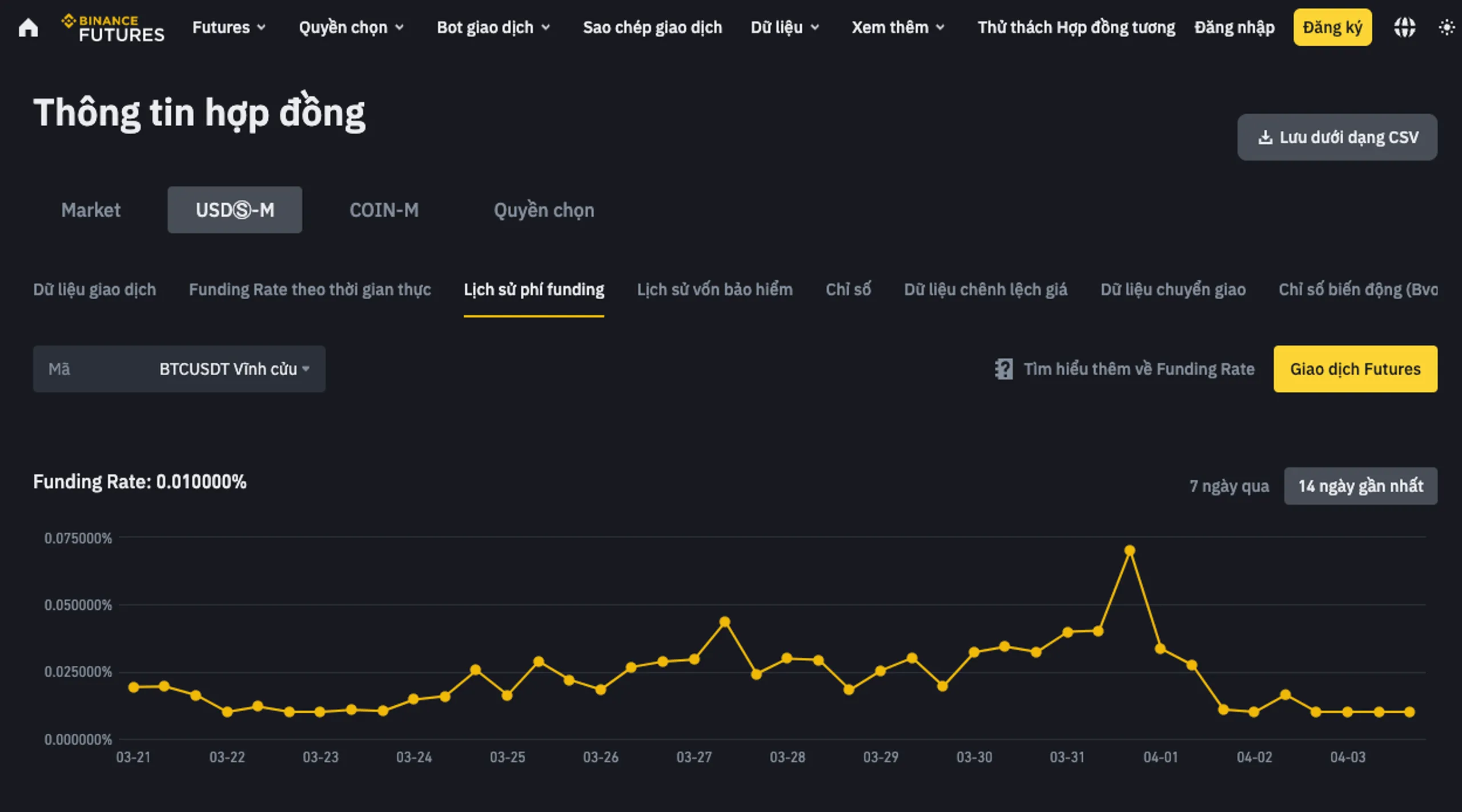Switch to the COIN-M tab
The height and width of the screenshot is (812, 1462).
384,210
